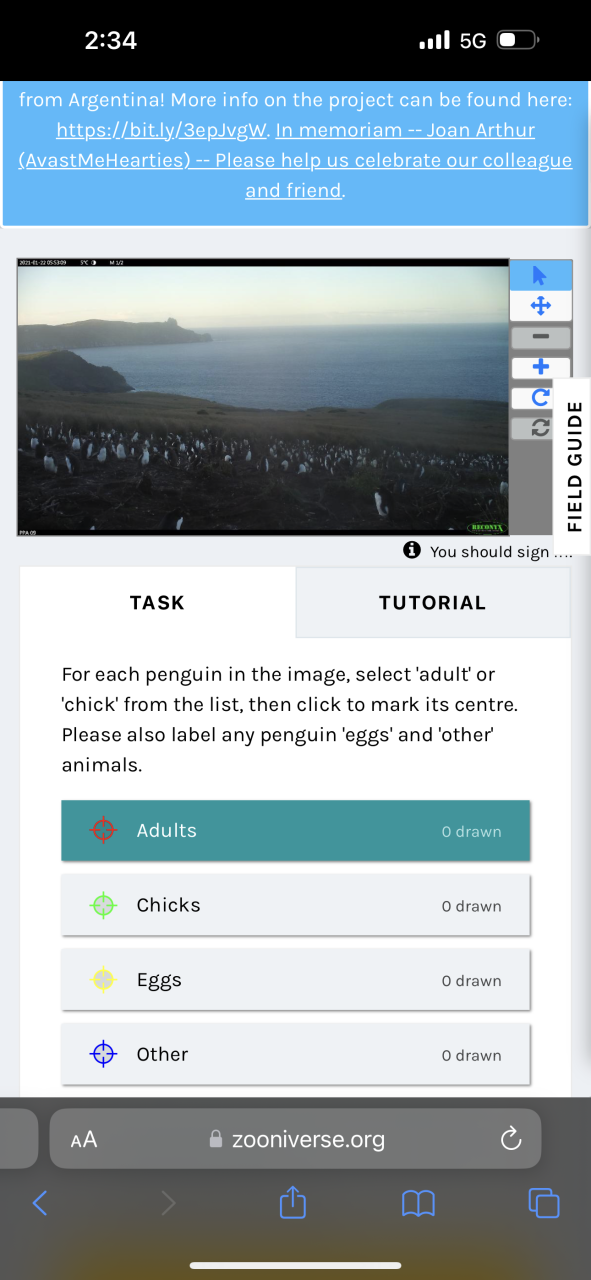Image resolution: width=591 pixels, height=1280 pixels.
Task: Tap the AA reader options button
Action: [x=84, y=1139]
